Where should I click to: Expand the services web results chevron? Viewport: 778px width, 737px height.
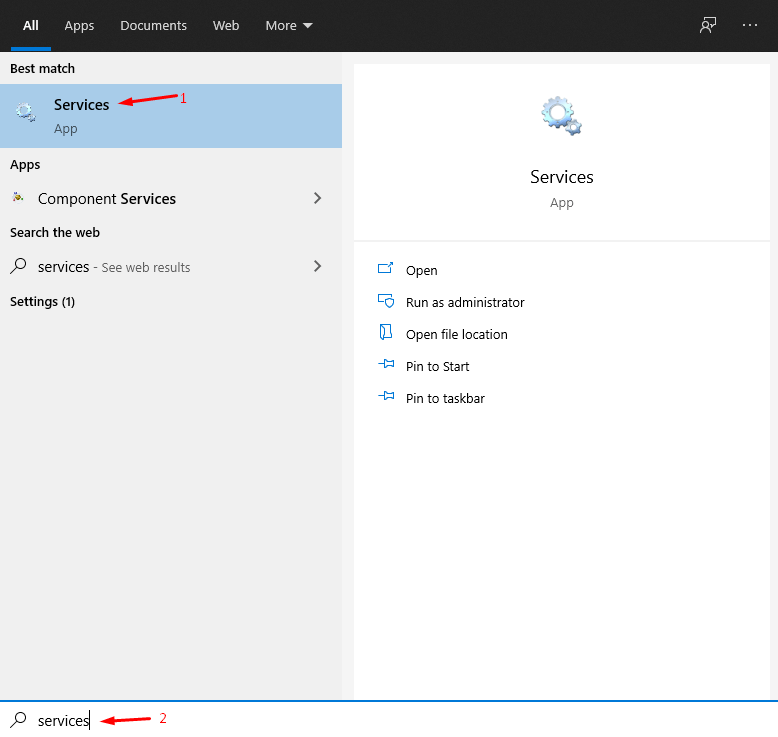318,266
